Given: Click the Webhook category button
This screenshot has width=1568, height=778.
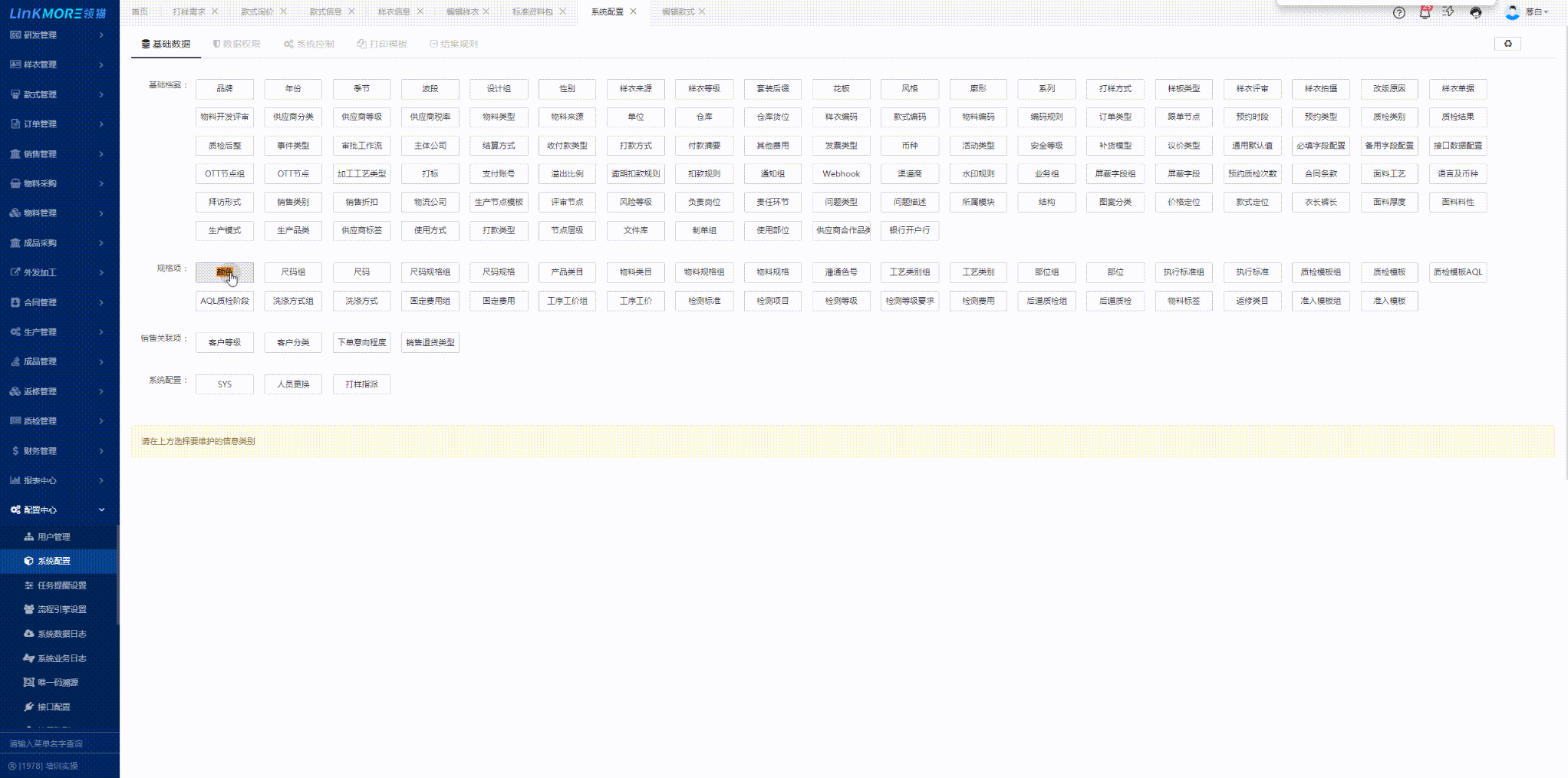Looking at the screenshot, I should click(x=841, y=174).
